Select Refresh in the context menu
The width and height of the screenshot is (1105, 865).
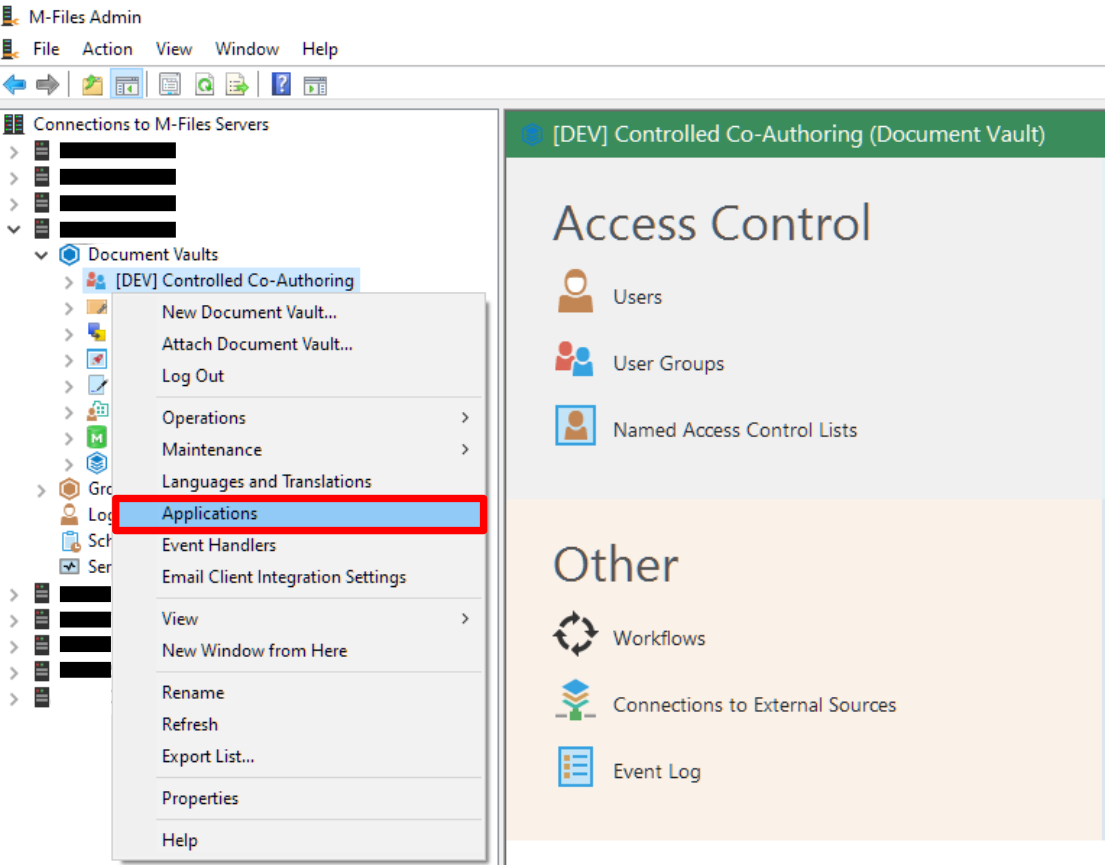pos(300,725)
